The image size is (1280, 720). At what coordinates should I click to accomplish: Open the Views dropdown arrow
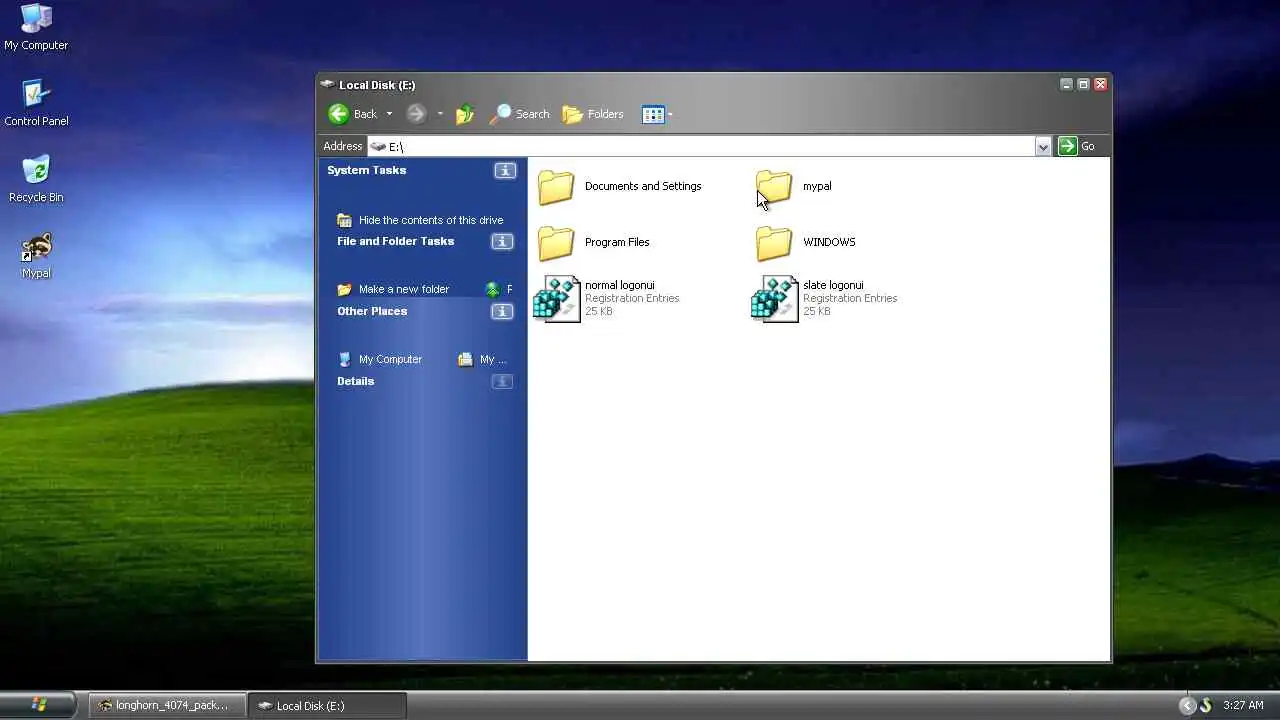670,114
